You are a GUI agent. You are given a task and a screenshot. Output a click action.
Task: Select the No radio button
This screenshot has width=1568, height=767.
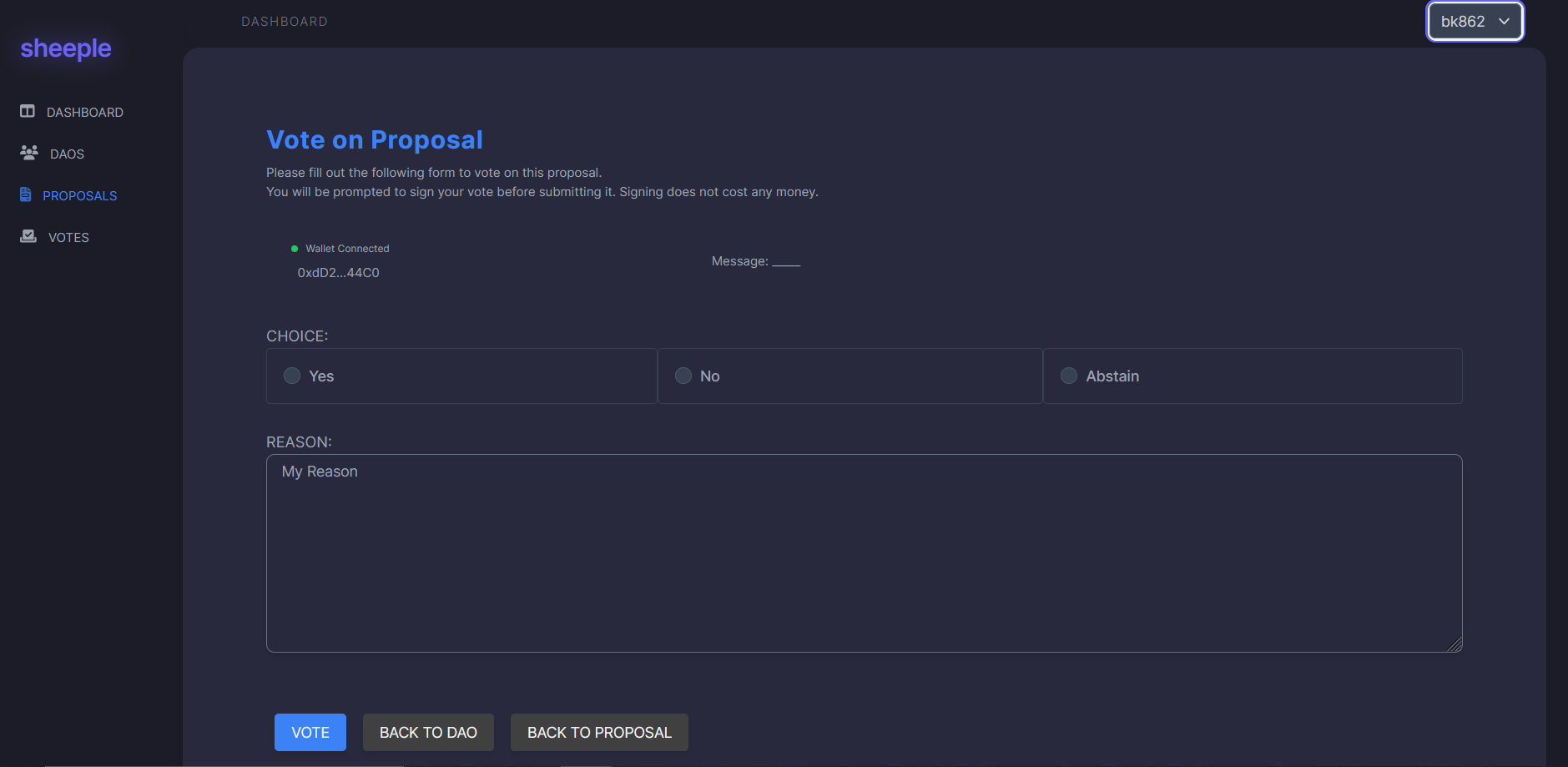[683, 376]
